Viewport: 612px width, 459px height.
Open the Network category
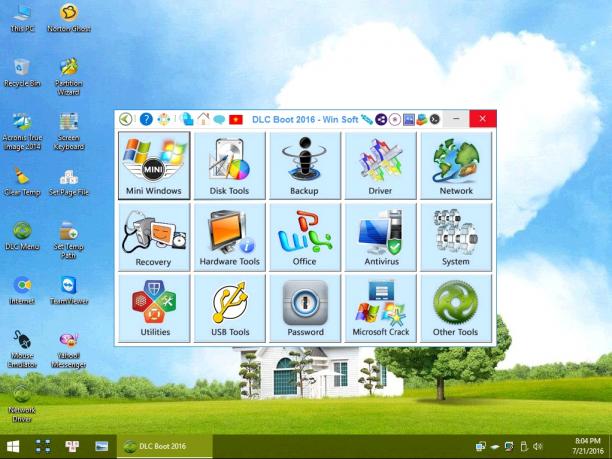click(455, 165)
